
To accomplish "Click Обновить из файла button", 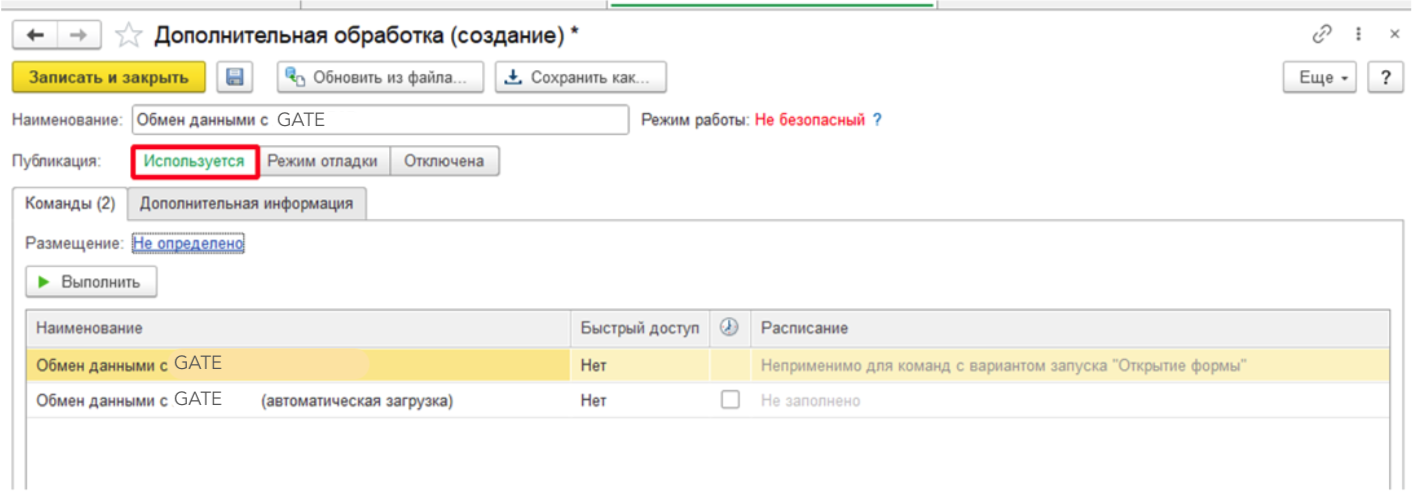I will point(380,77).
